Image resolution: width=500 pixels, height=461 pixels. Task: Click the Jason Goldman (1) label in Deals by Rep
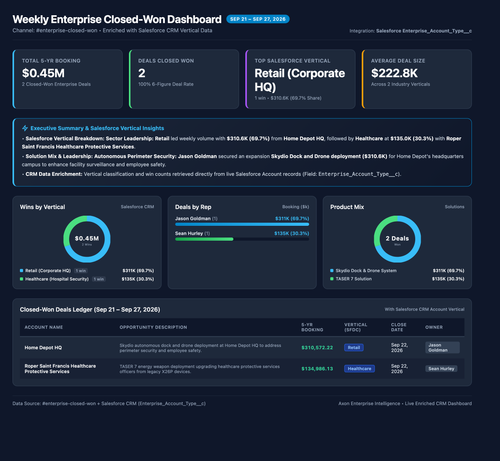pos(196,219)
